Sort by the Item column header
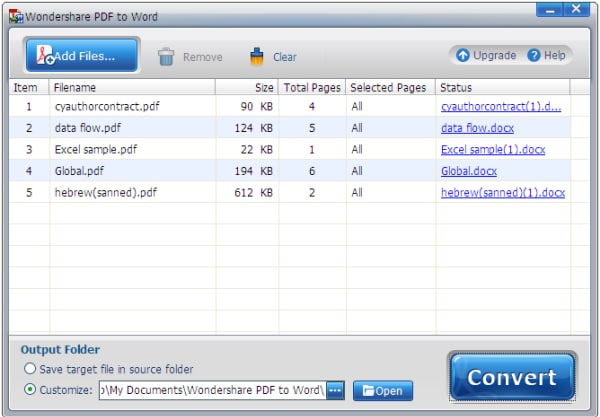Image resolution: width=600 pixels, height=417 pixels. pyautogui.click(x=29, y=88)
